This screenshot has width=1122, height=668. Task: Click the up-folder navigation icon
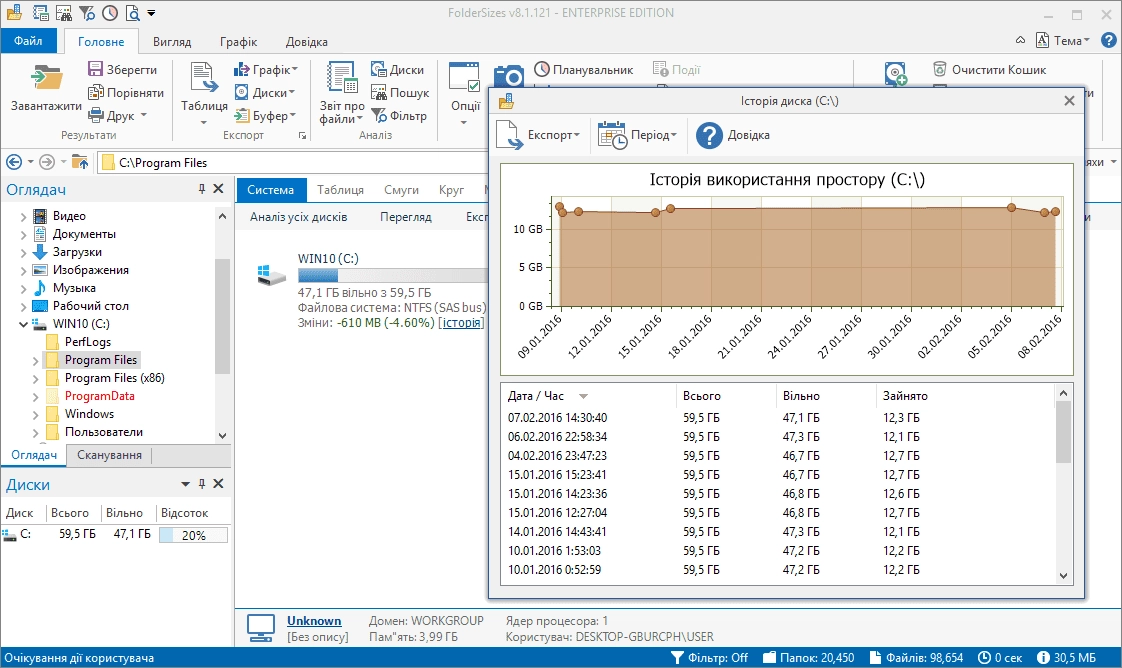(x=79, y=162)
